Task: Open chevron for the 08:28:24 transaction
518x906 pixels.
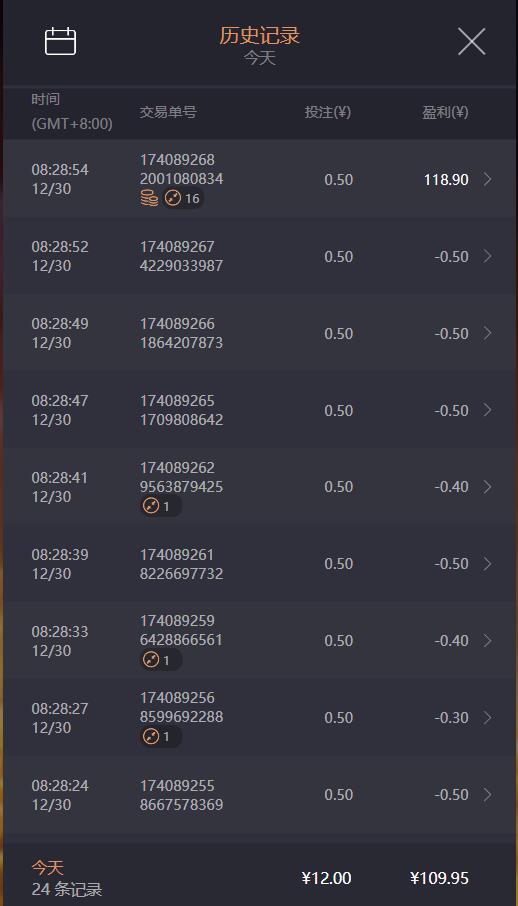Action: [x=487, y=794]
